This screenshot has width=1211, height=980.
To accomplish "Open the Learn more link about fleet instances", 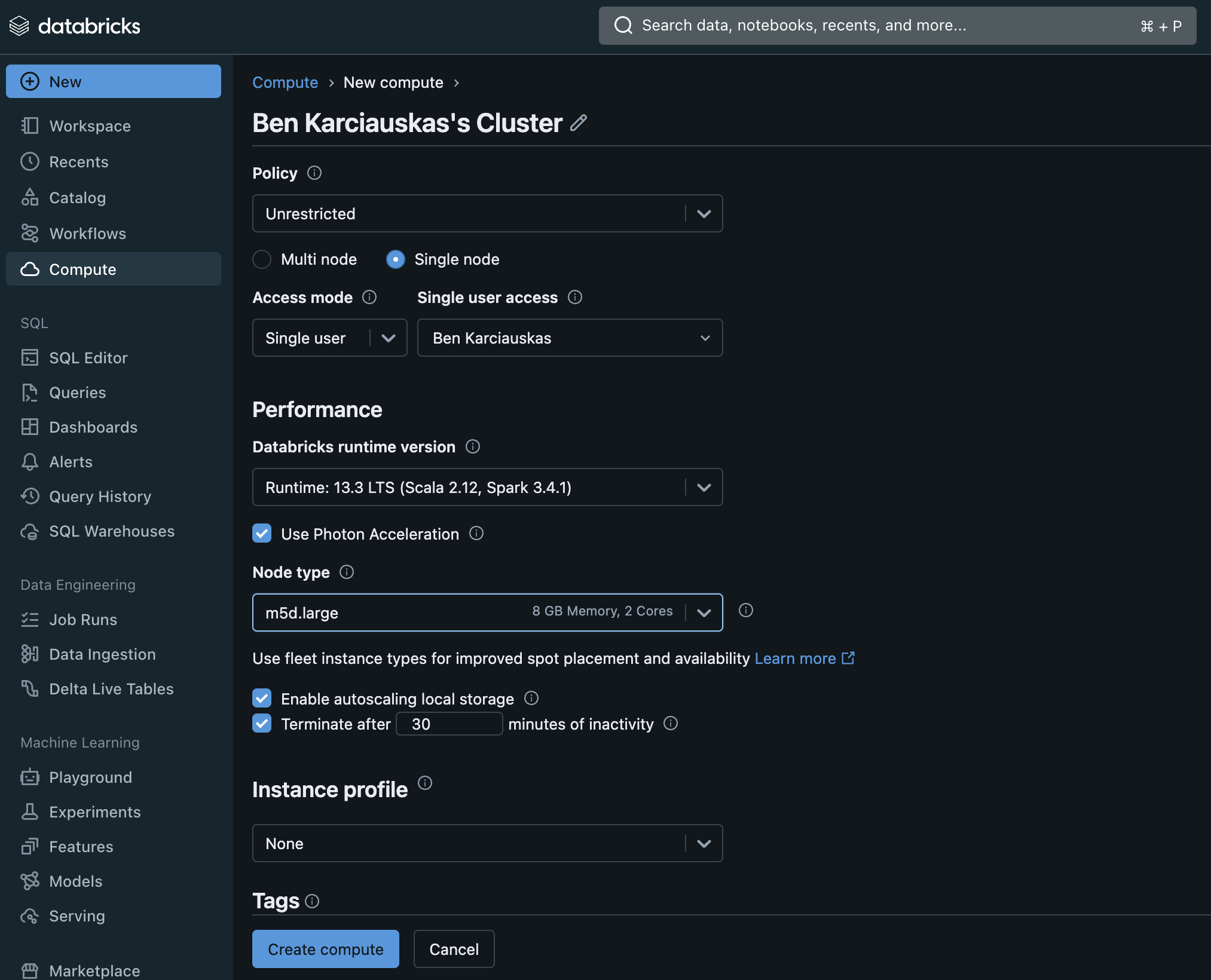I will click(x=797, y=659).
